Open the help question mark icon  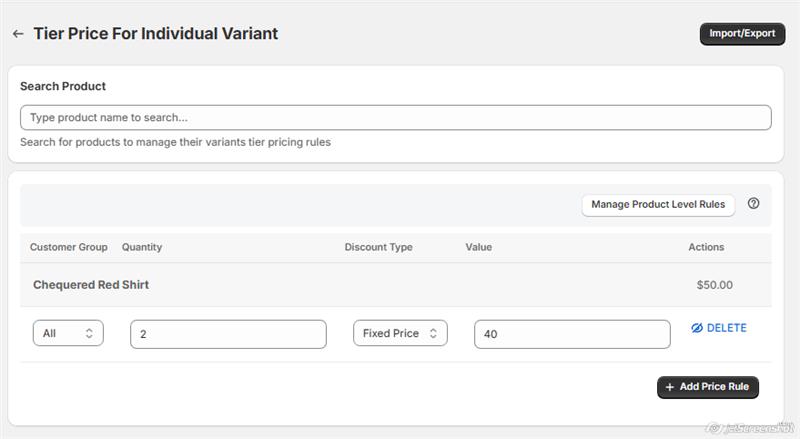coord(753,204)
